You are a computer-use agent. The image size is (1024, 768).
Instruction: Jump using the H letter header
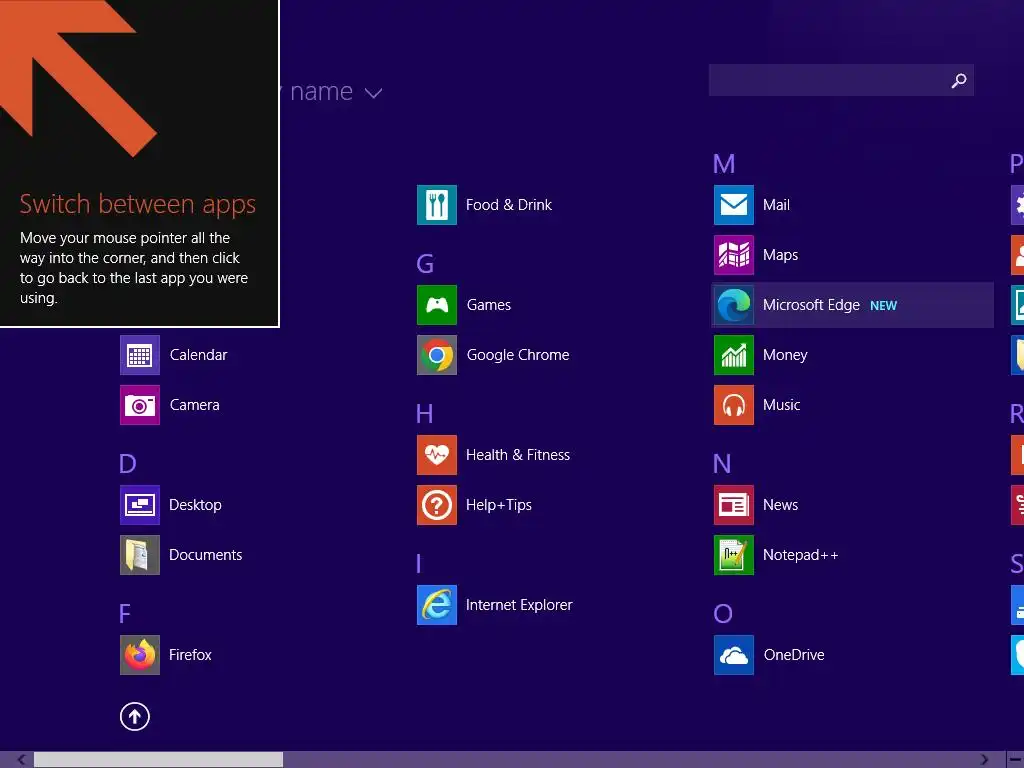(x=424, y=414)
